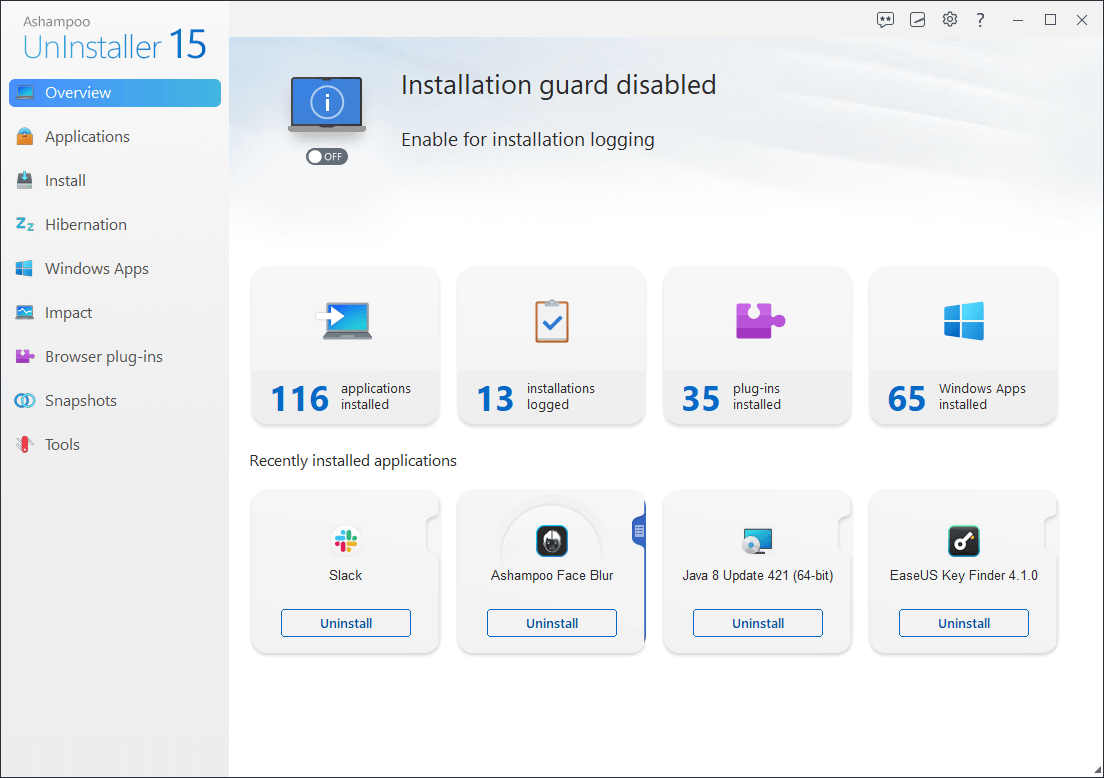Open Browser plug-ins via puzzle icon

27,356
